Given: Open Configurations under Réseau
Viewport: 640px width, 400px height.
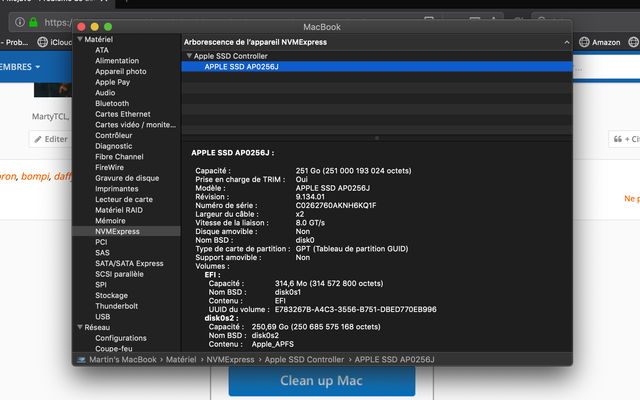Looking at the screenshot, I should point(121,338).
